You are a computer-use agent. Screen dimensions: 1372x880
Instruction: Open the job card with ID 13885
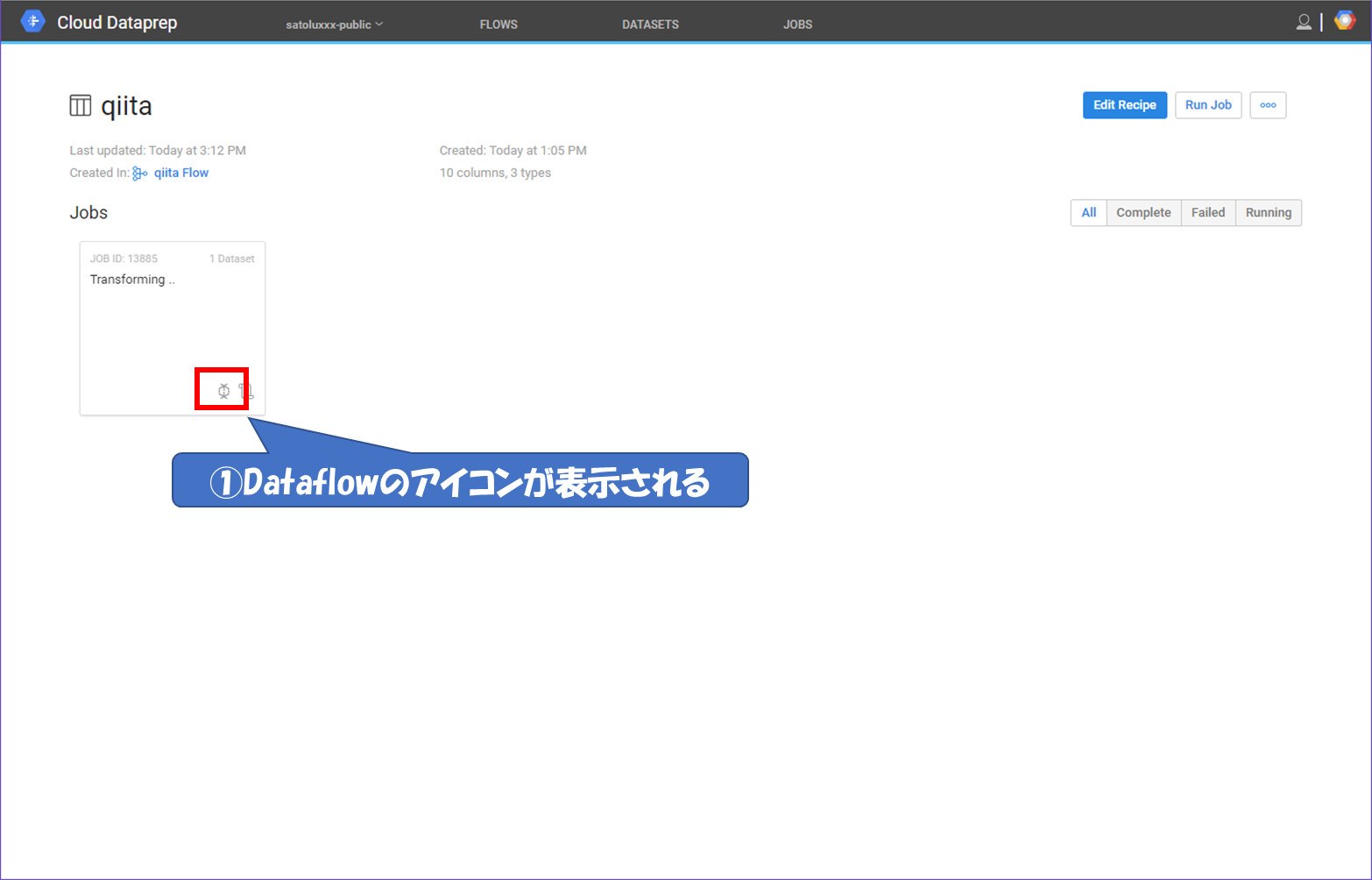173,329
